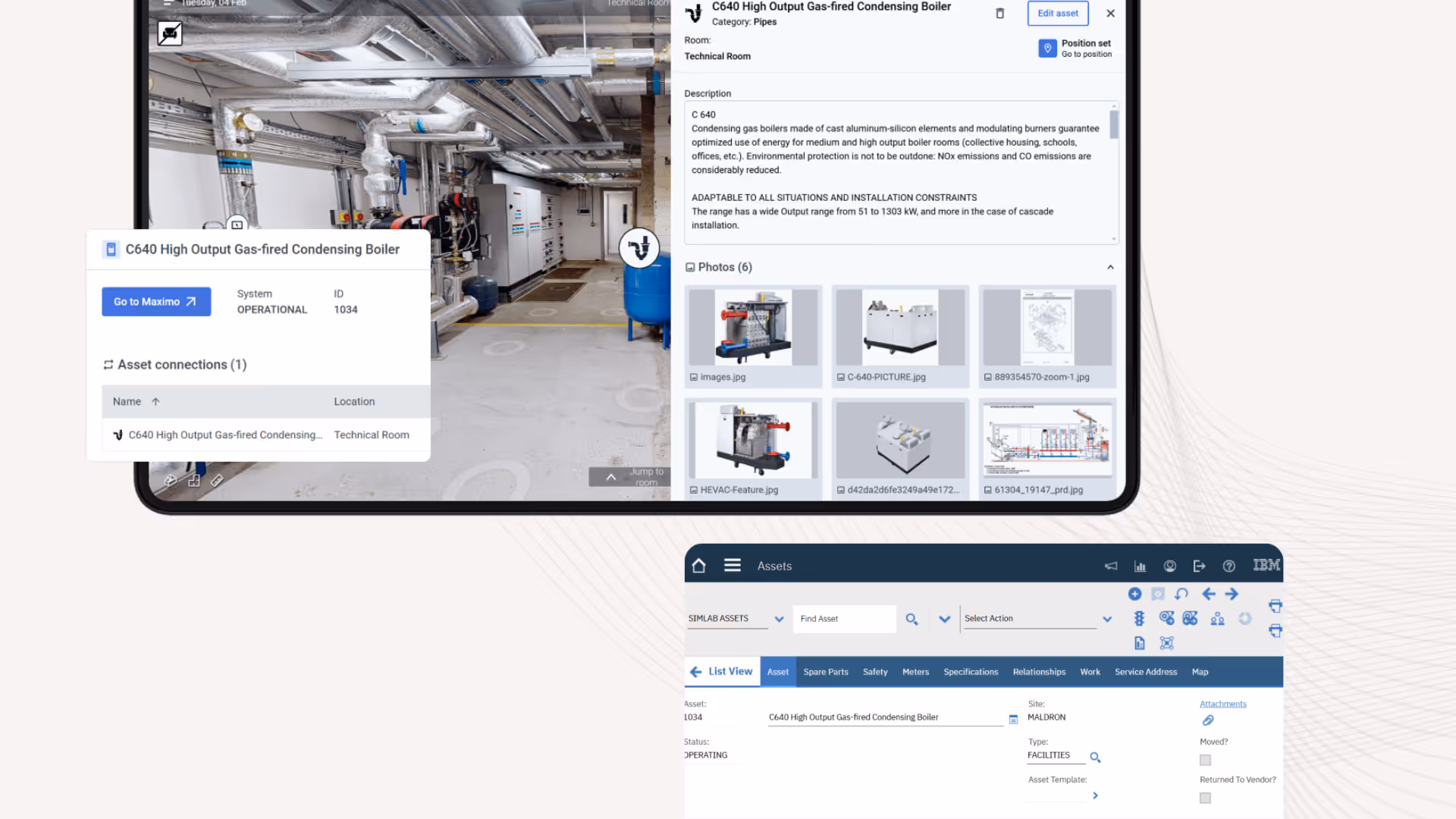The height and width of the screenshot is (819, 1456).
Task: Open the bulletin megaphone icon
Action: (x=1111, y=566)
